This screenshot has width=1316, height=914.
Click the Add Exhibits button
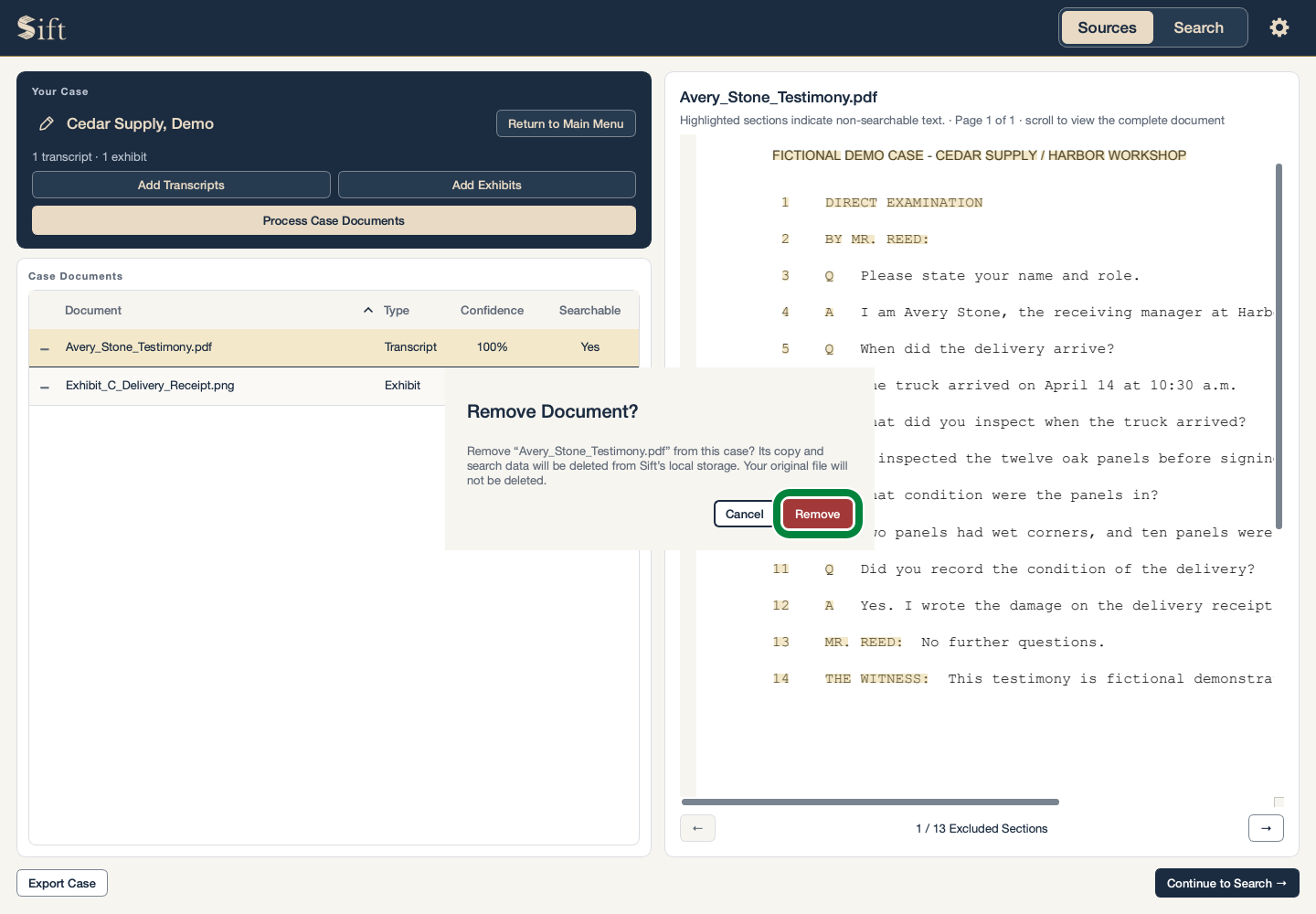tap(487, 185)
